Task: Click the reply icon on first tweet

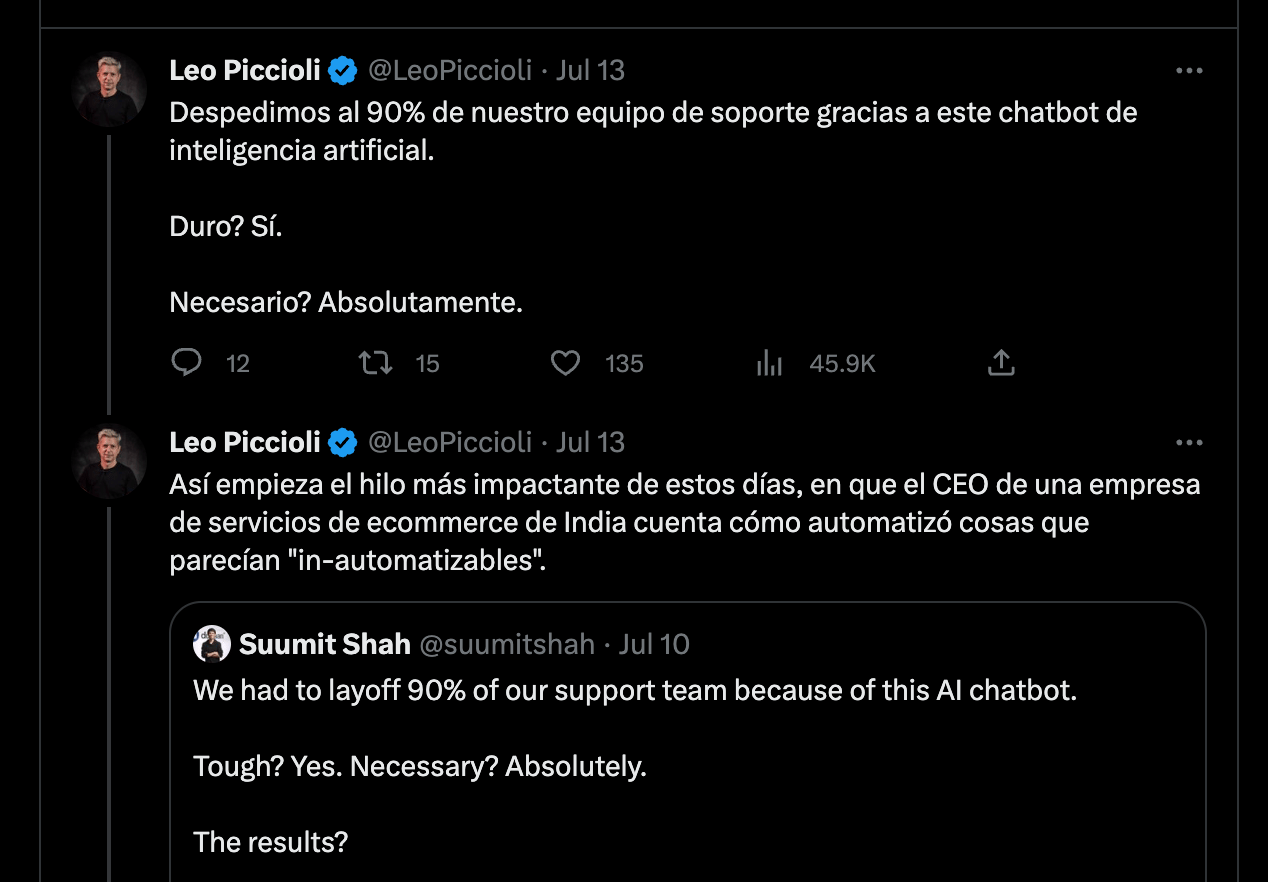Action: (187, 363)
